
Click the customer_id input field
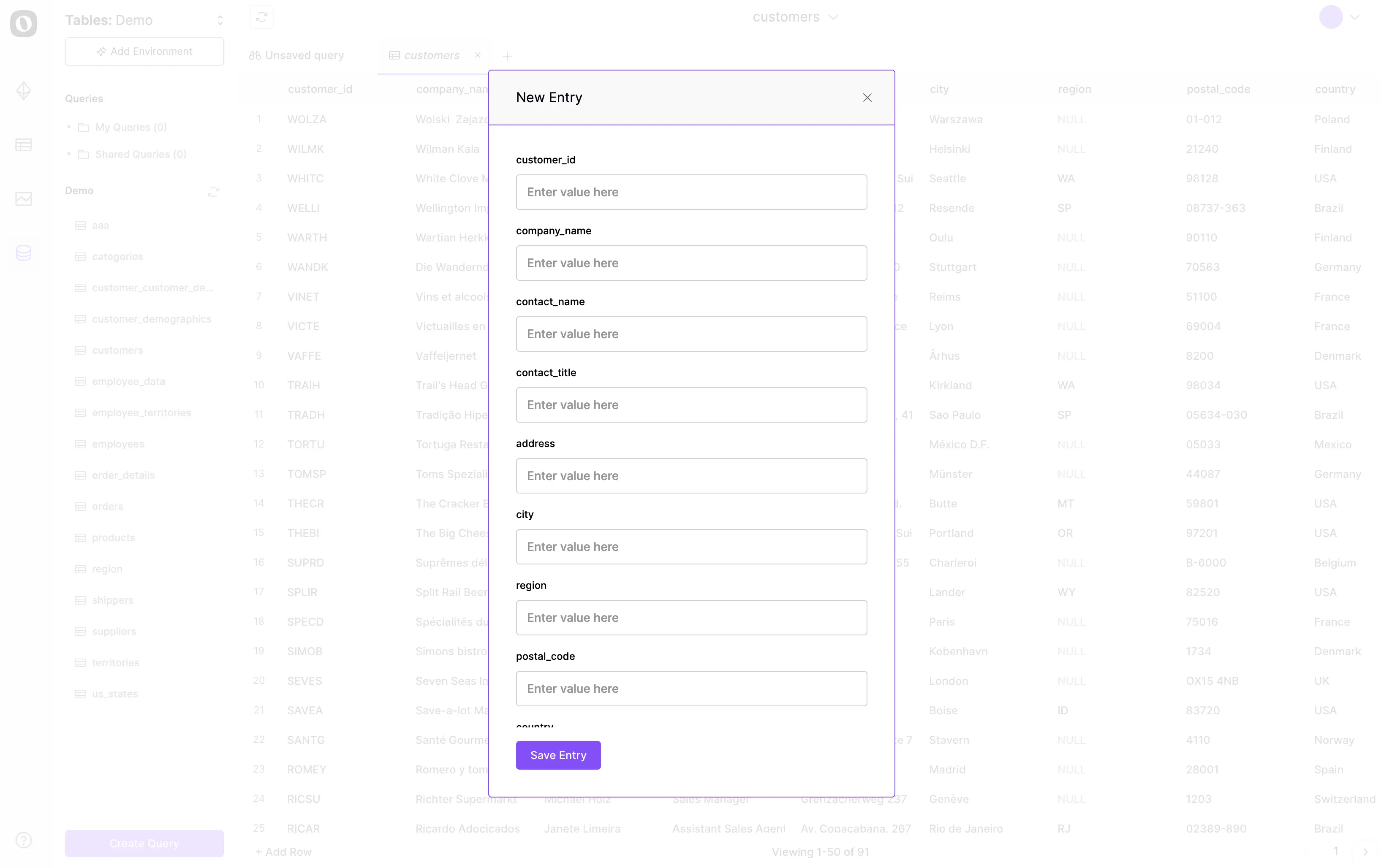690,192
